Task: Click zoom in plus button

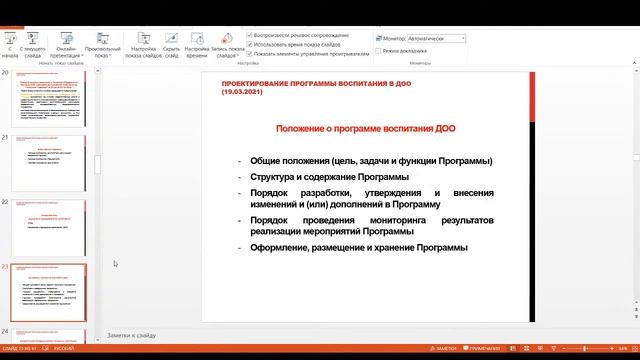Action: point(612,349)
